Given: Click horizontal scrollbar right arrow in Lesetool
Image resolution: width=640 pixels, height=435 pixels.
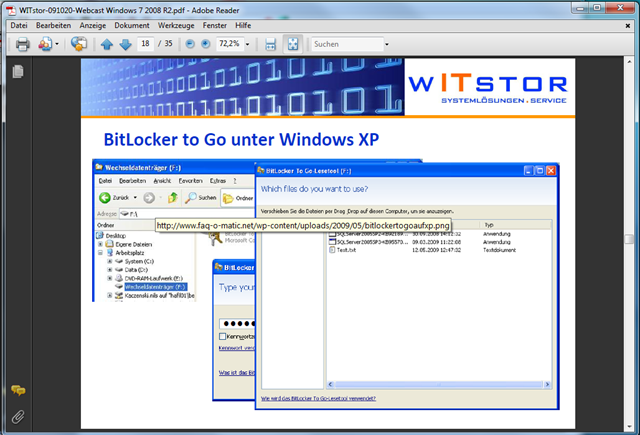Looking at the screenshot, I should click(x=547, y=384).
